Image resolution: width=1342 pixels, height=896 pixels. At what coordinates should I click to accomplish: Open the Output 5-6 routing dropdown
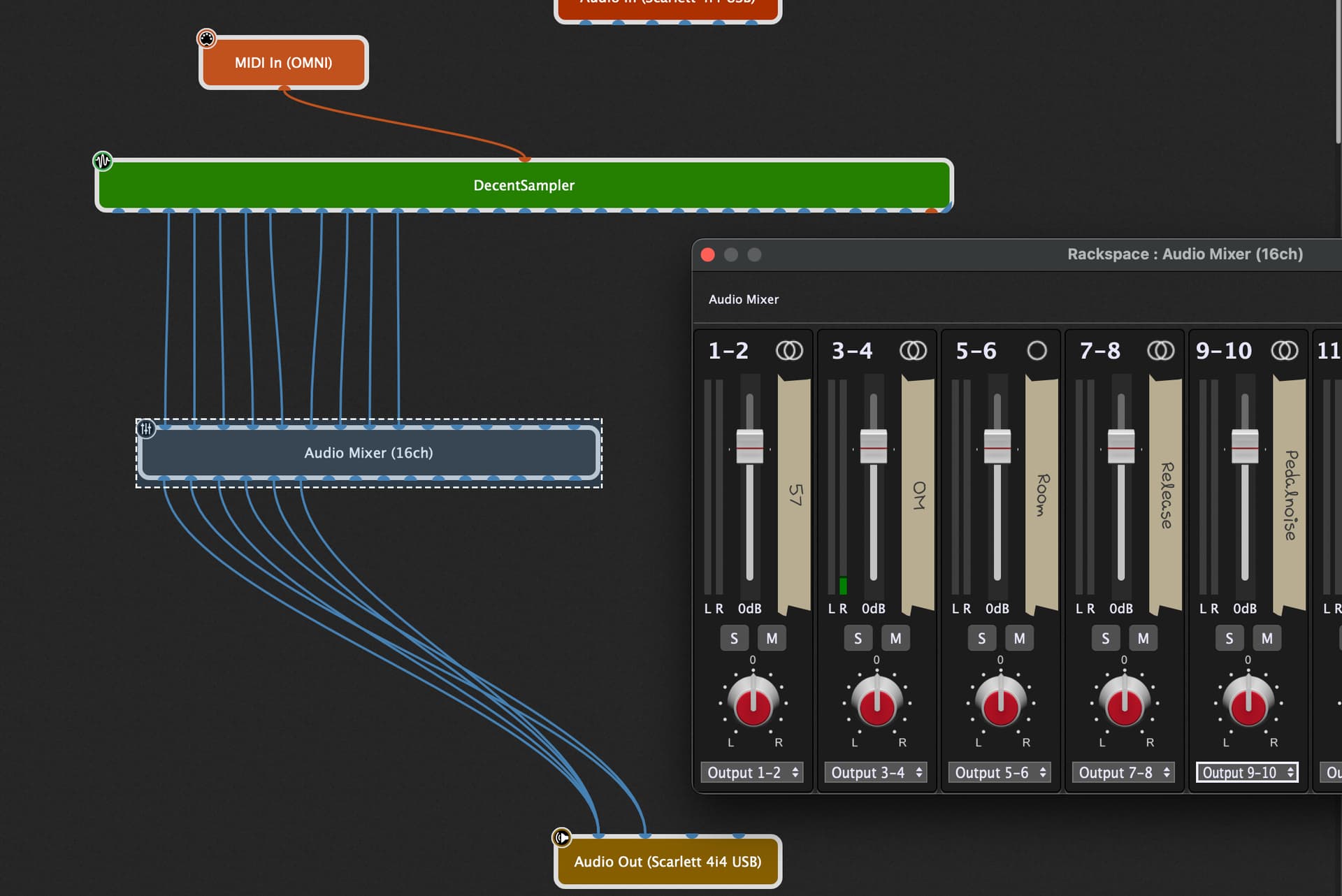click(x=1000, y=772)
